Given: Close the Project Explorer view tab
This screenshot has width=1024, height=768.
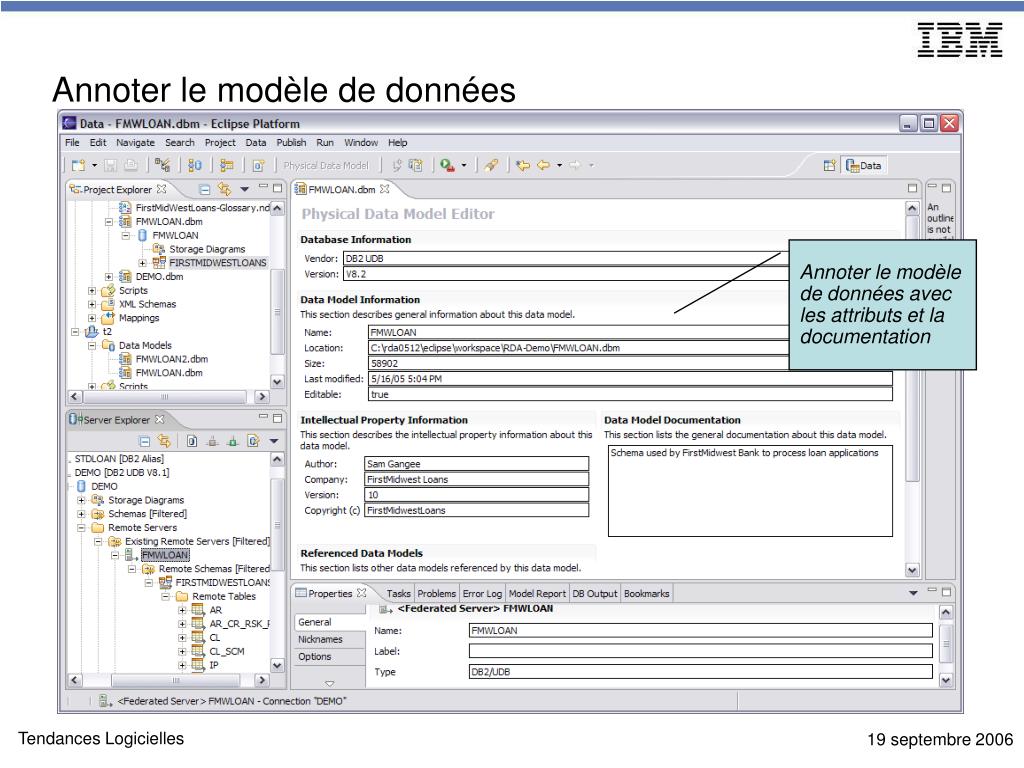Looking at the screenshot, I should (161, 189).
